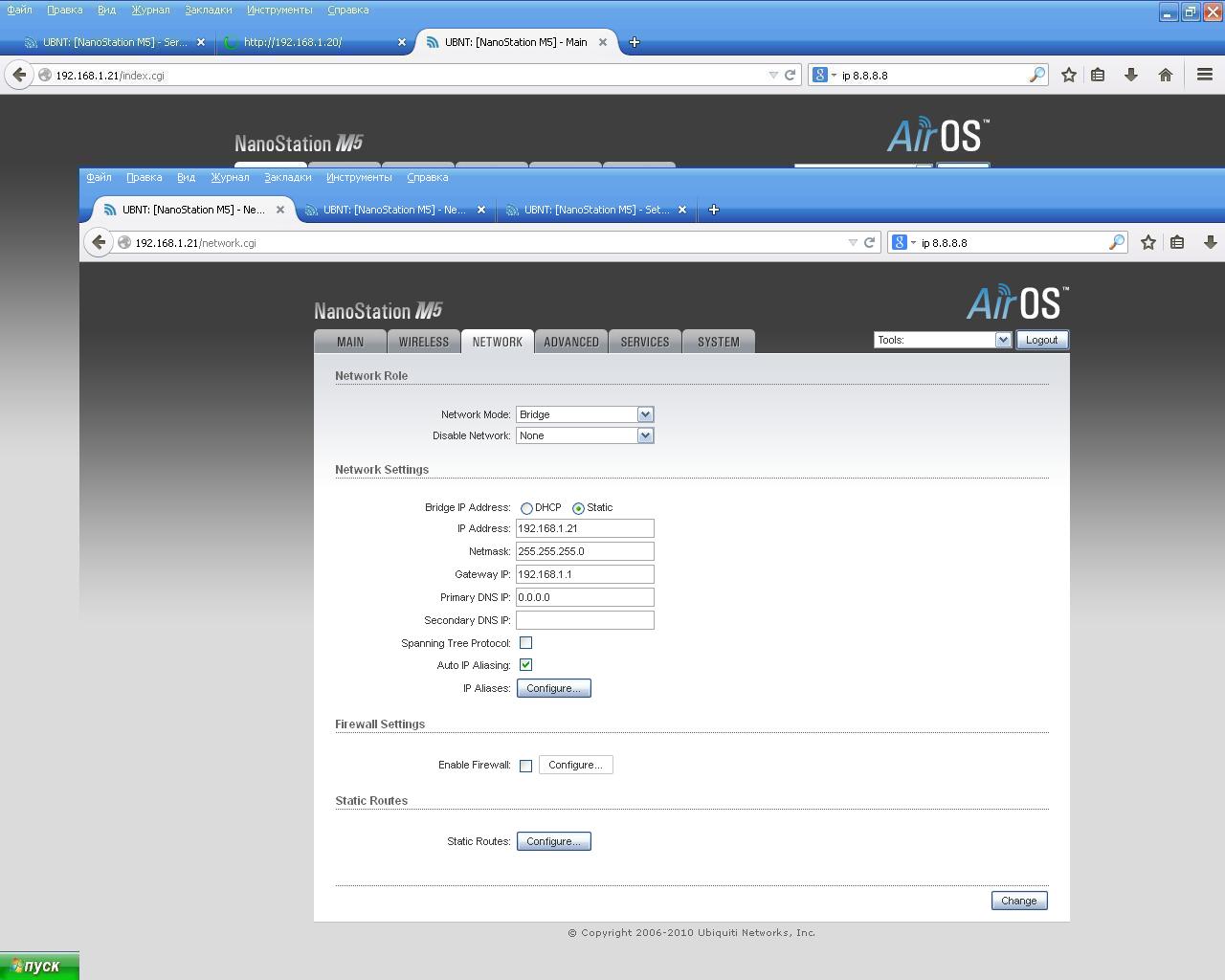Switch to the WIRELESS tab
Screen dimensions: 1225x980
tap(423, 342)
